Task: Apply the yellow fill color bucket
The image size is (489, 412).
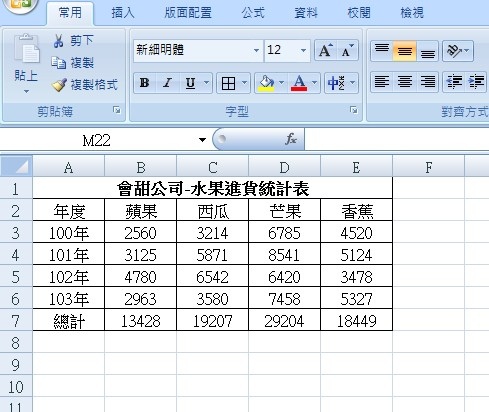Action: pos(267,83)
